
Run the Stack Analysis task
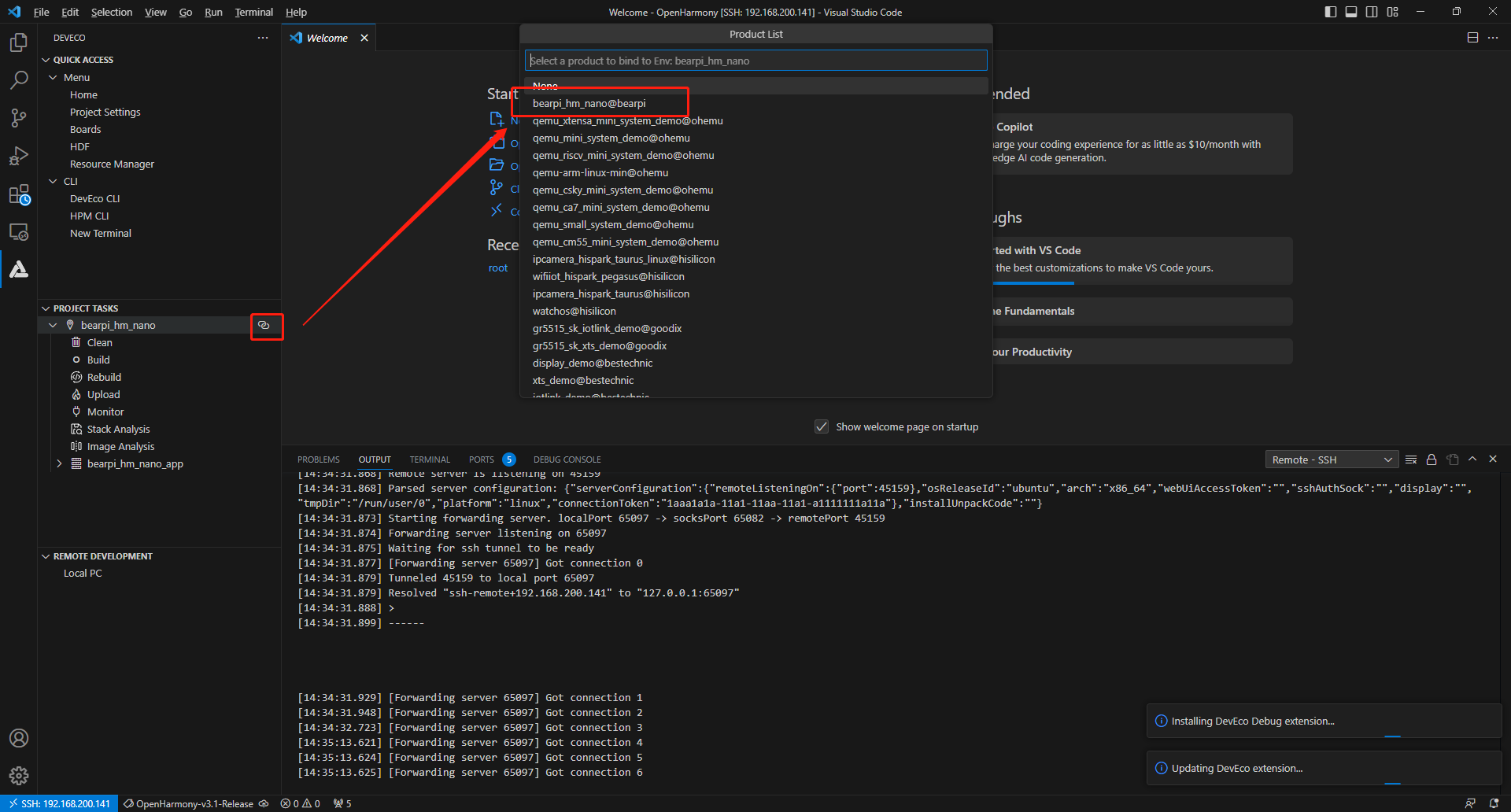click(x=118, y=429)
